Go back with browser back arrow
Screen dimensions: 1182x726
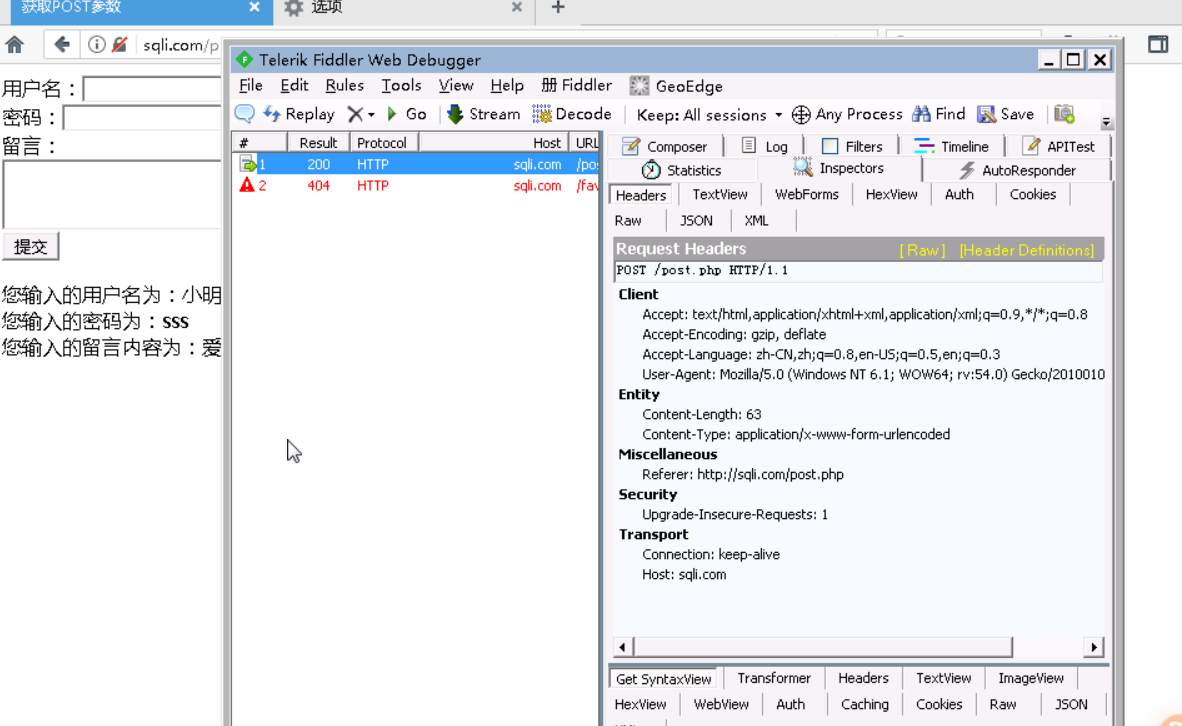click(x=62, y=44)
